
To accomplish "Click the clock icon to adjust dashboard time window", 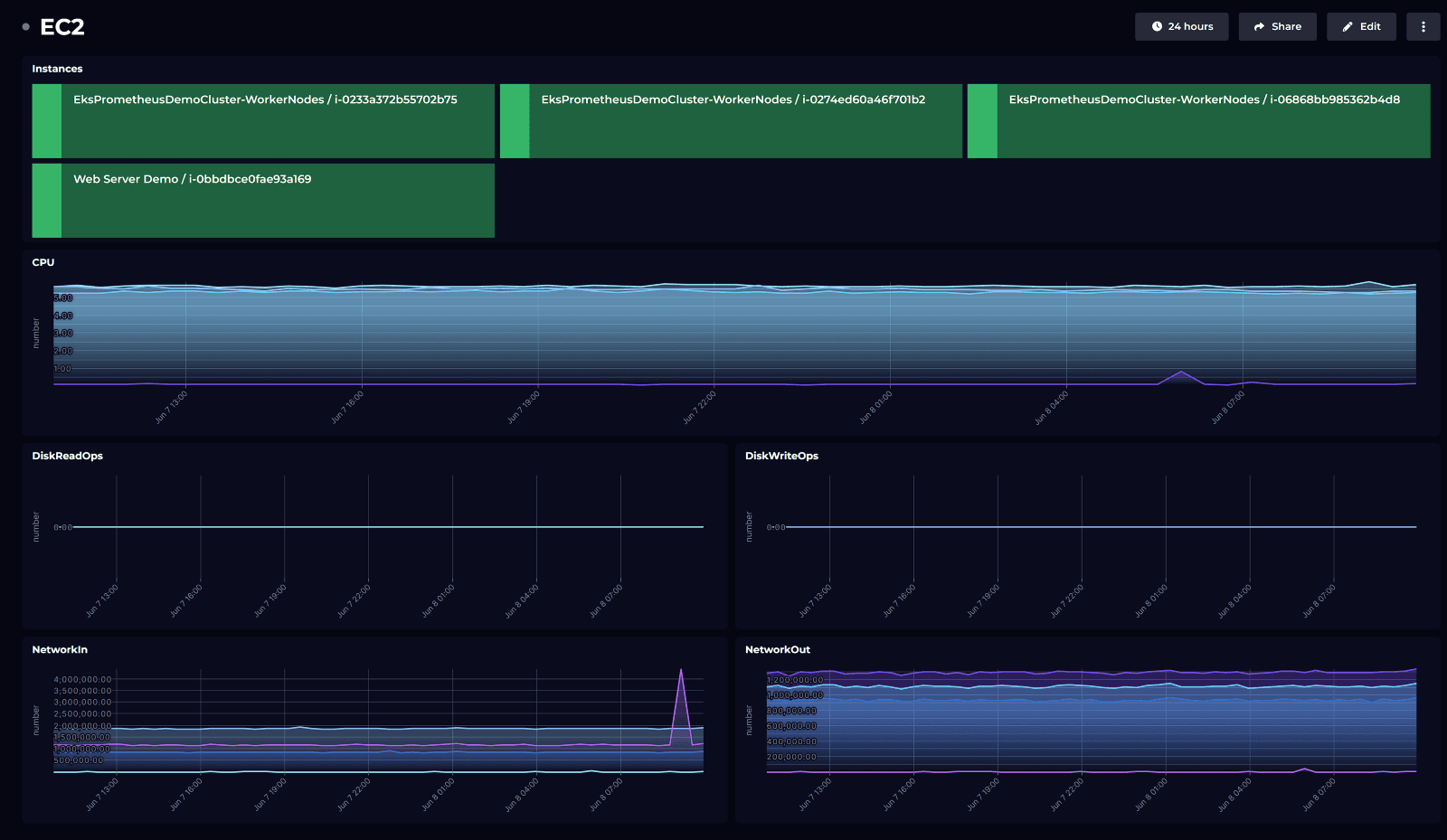I will [1157, 26].
